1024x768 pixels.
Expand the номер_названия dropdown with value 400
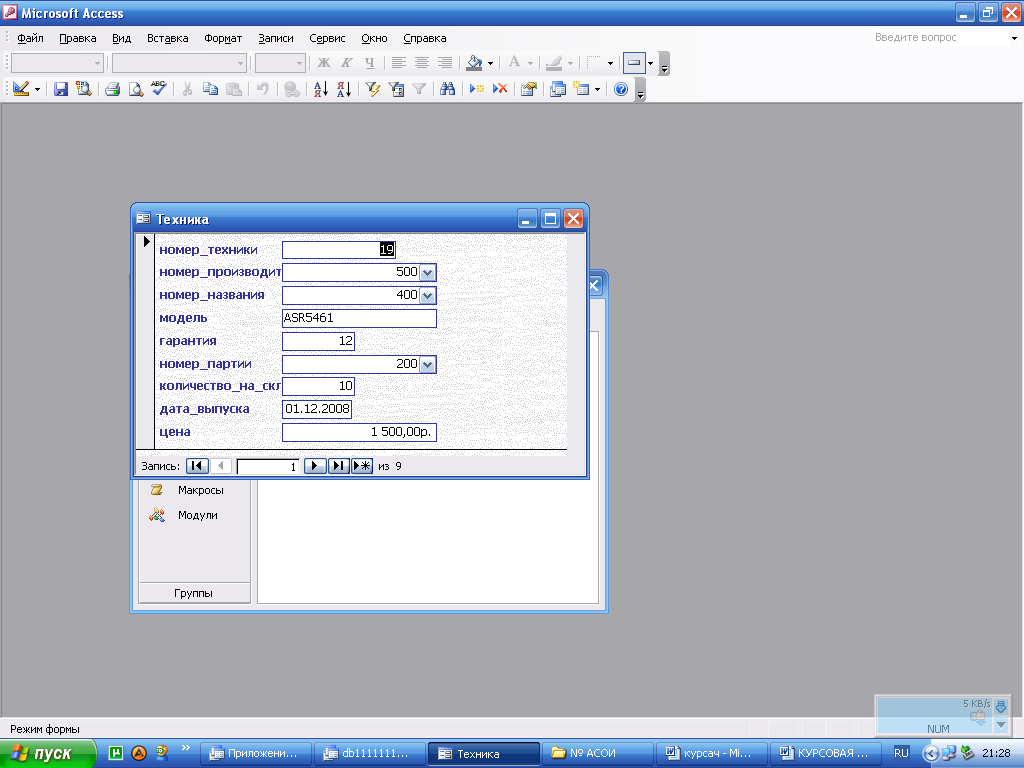point(427,295)
